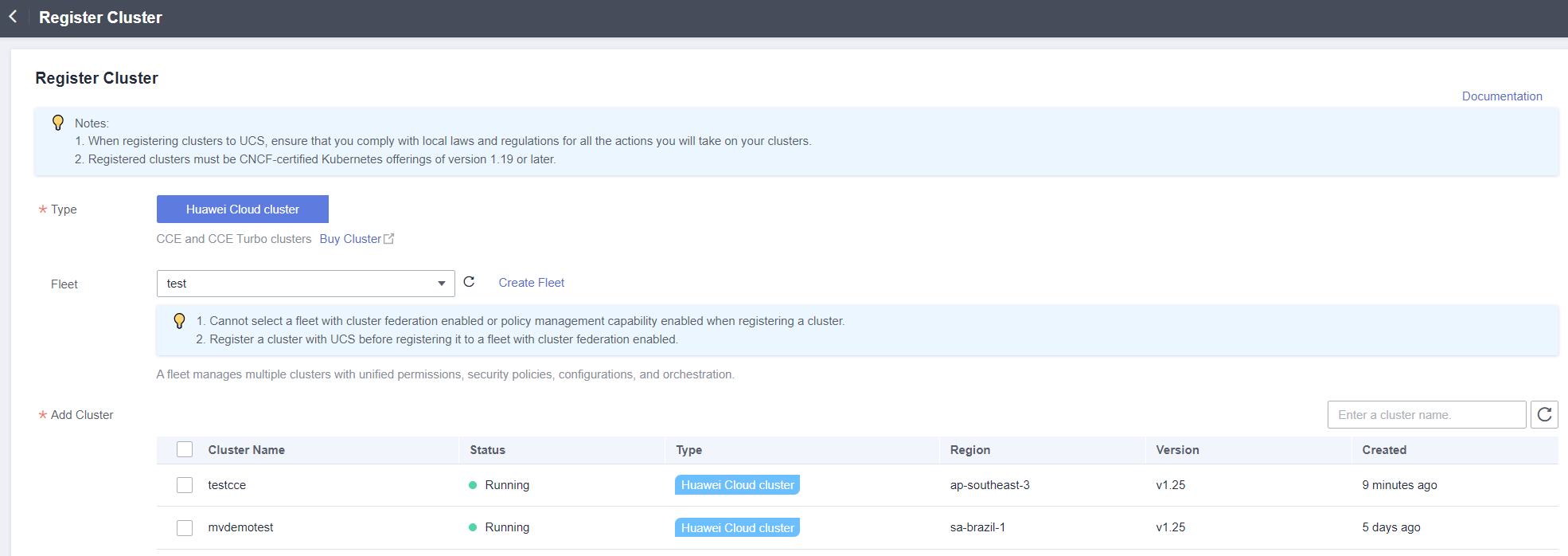Image resolution: width=1568 pixels, height=556 pixels.
Task: Open the Buy Cluster link
Action: coord(350,239)
